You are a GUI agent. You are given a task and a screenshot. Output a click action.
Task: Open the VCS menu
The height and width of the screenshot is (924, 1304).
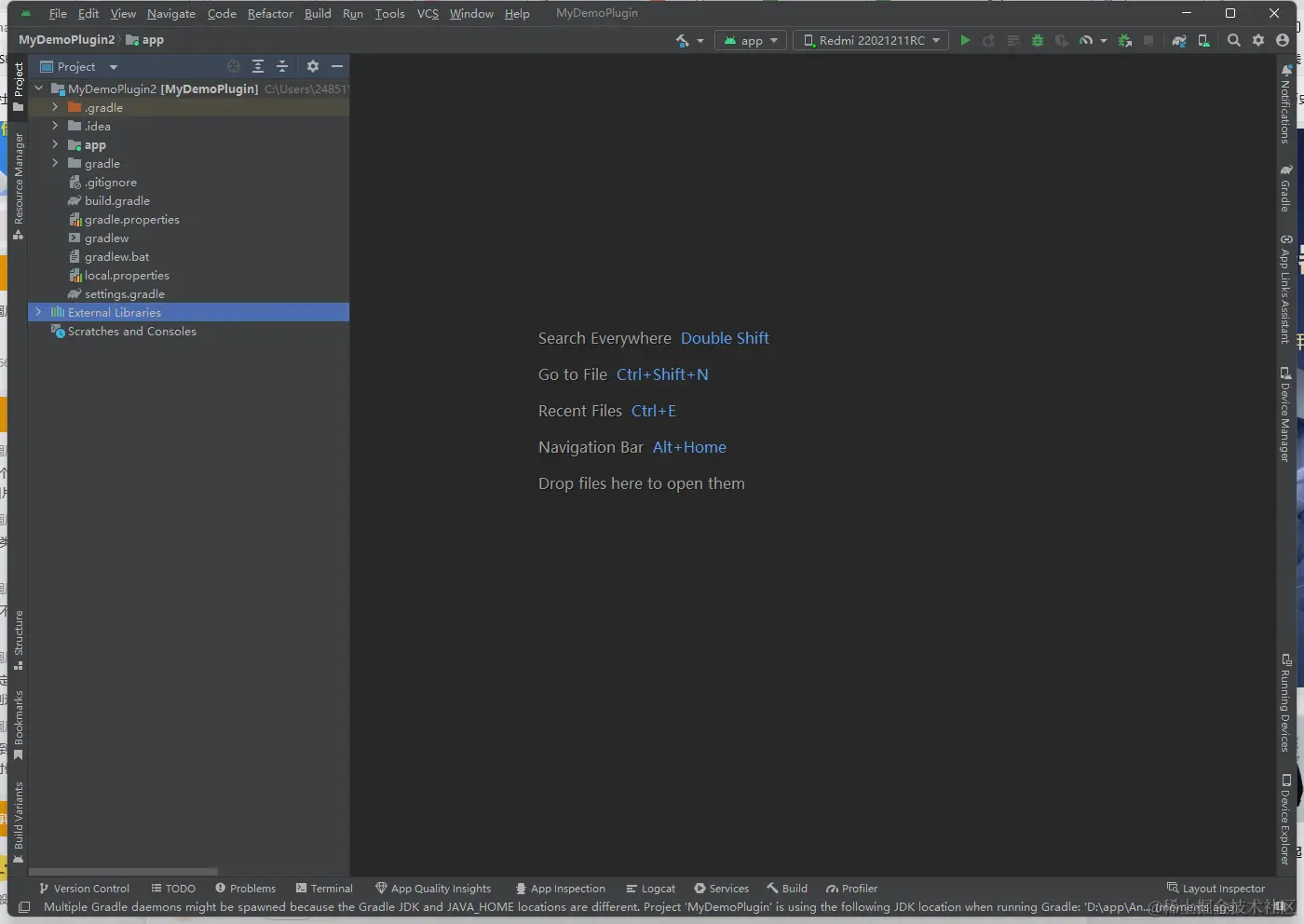point(428,13)
